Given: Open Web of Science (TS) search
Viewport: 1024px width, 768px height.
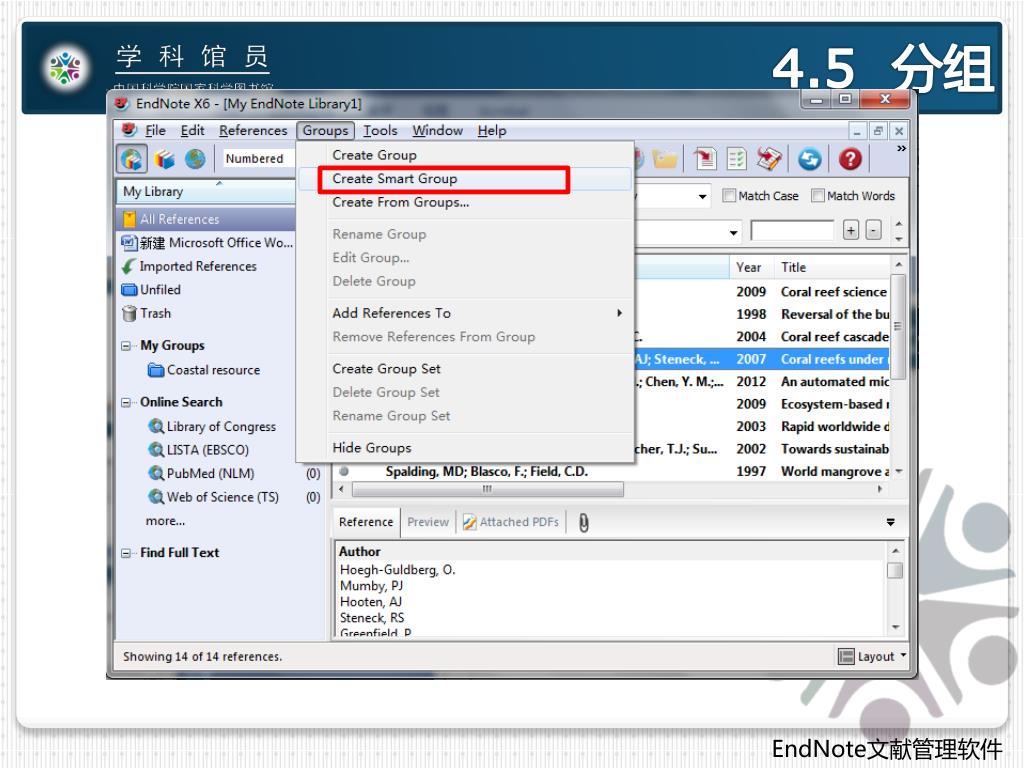Looking at the screenshot, I should (214, 497).
